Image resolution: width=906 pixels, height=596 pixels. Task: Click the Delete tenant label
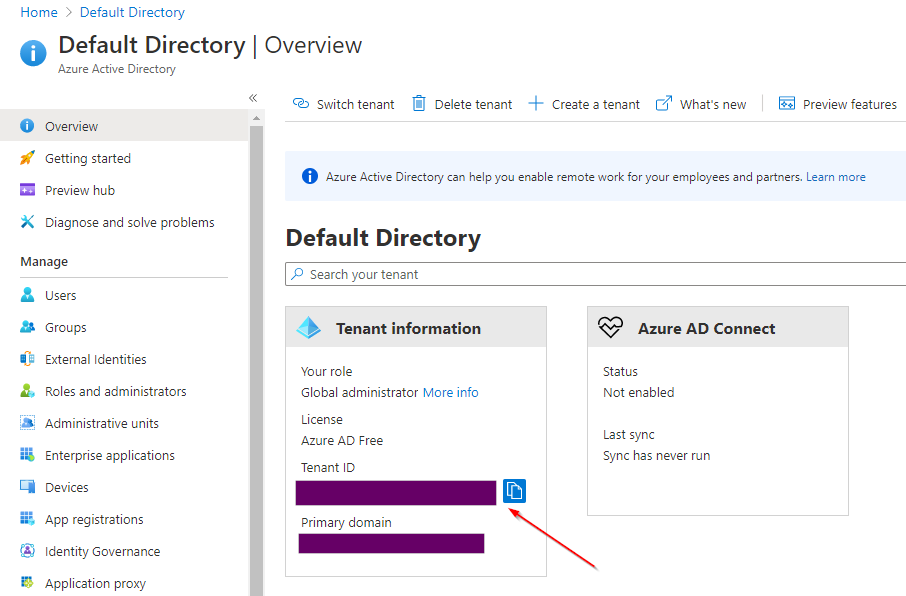[x=473, y=105]
